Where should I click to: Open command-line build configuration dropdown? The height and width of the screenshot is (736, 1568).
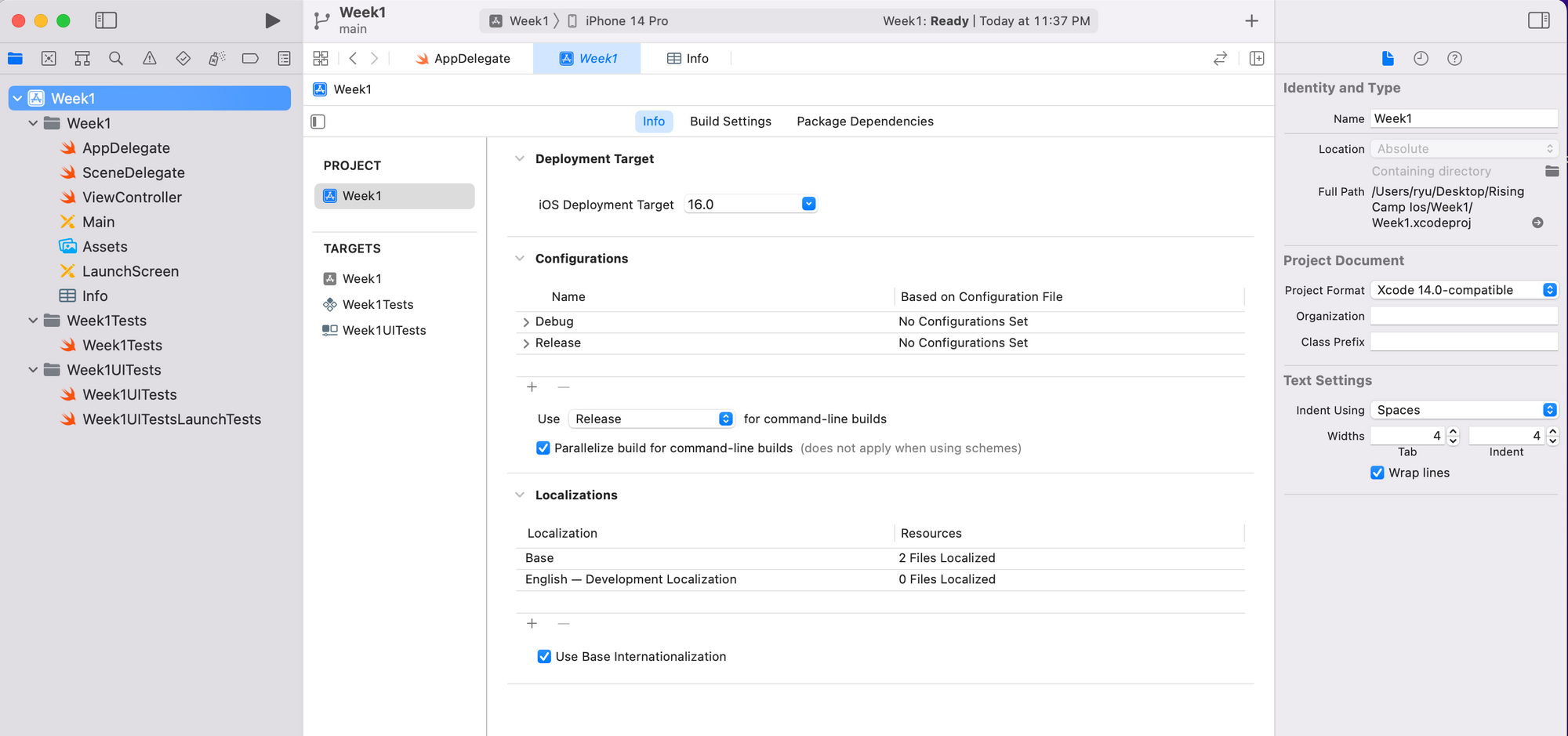point(651,419)
